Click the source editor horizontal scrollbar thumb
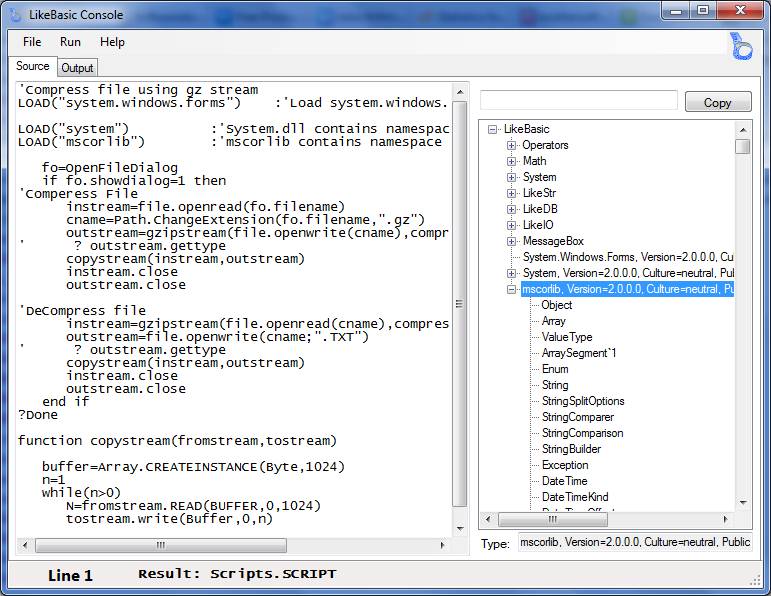Screen dimensions: 771x596 click(161, 545)
